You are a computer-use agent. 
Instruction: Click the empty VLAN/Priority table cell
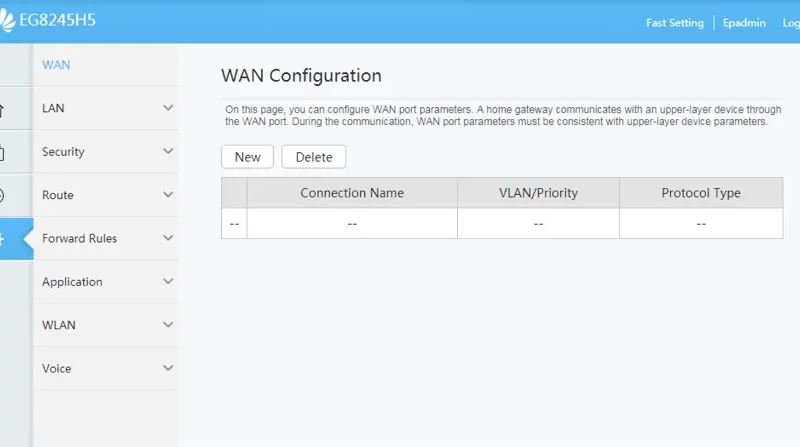point(538,224)
